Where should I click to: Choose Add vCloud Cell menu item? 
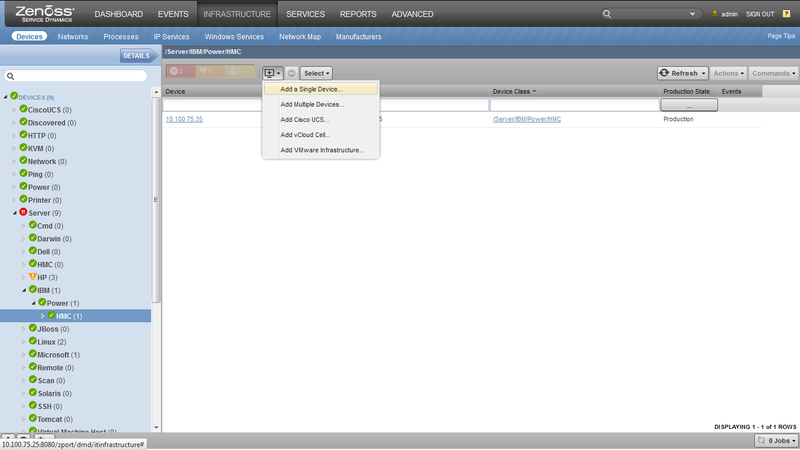(x=321, y=135)
